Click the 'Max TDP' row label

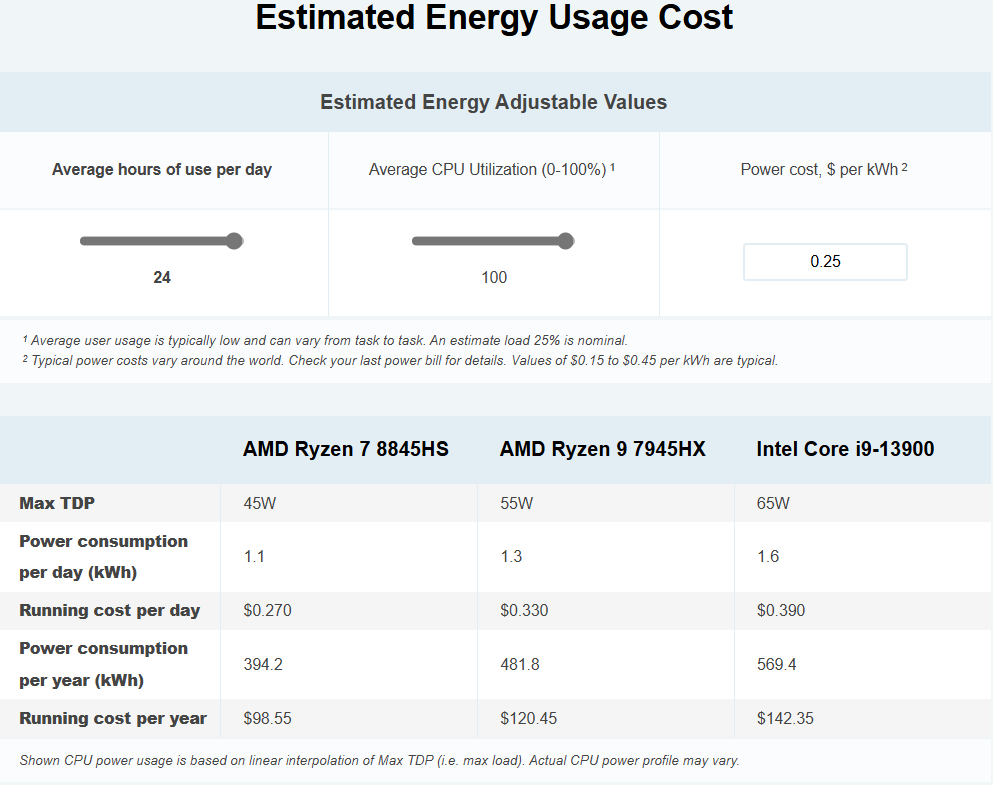click(57, 503)
